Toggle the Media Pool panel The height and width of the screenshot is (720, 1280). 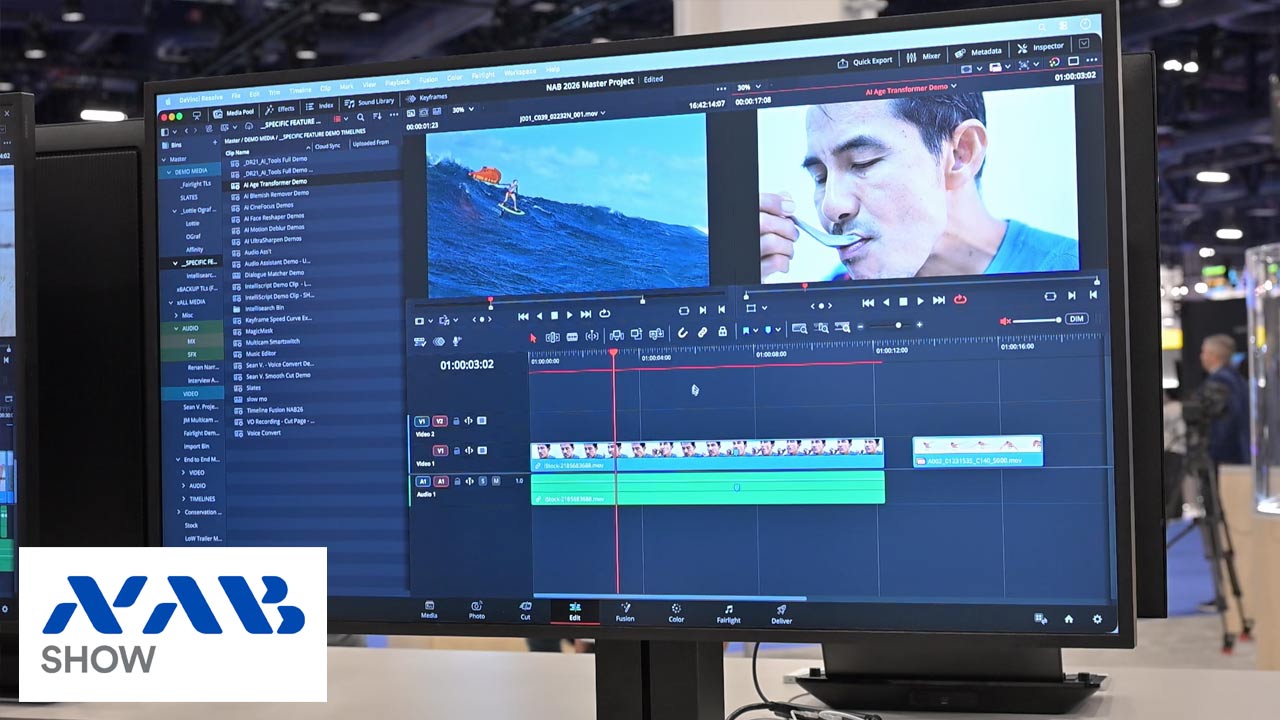[x=232, y=113]
